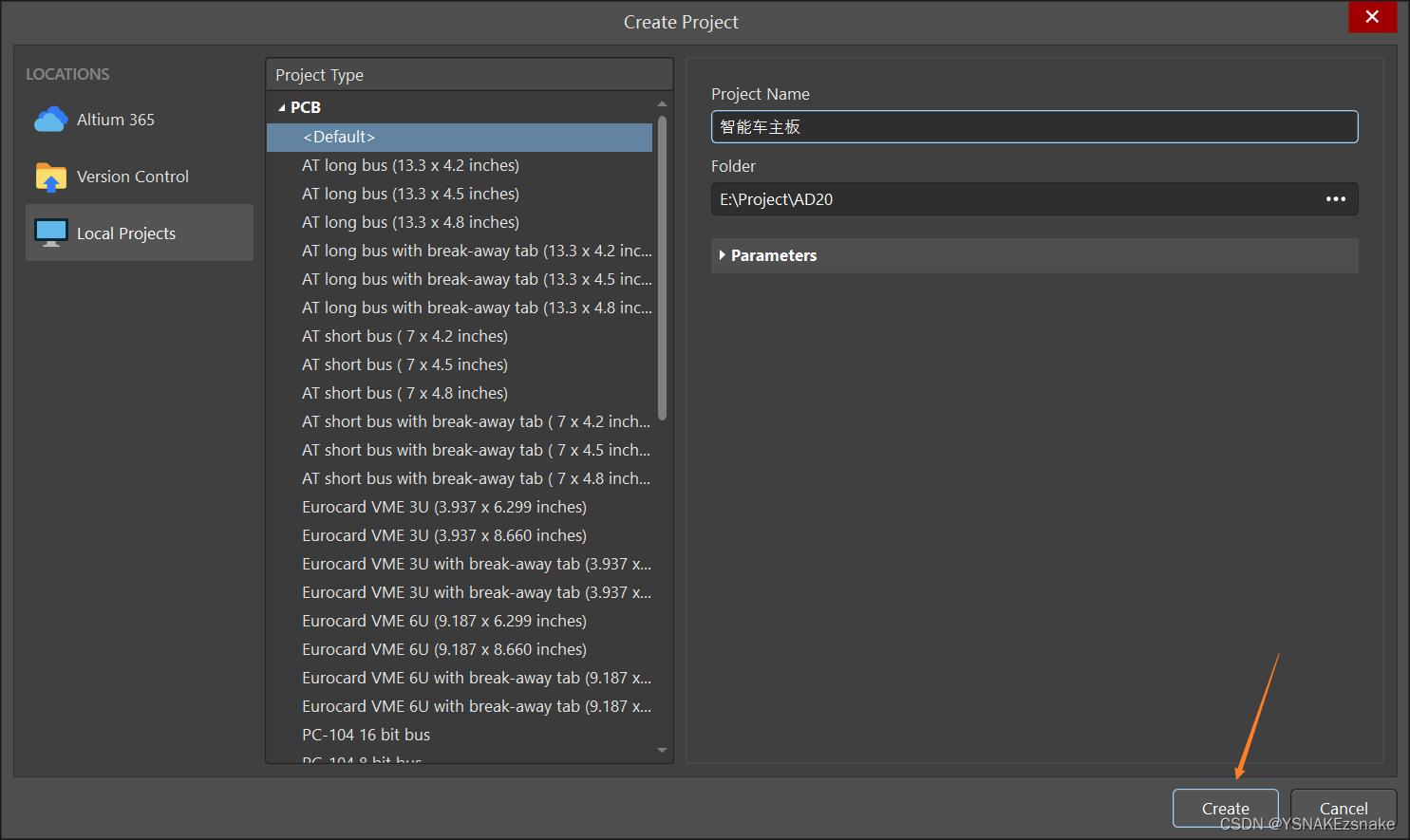Viewport: 1410px width, 840px height.
Task: Open the folder browse ellipsis button
Action: point(1336,199)
